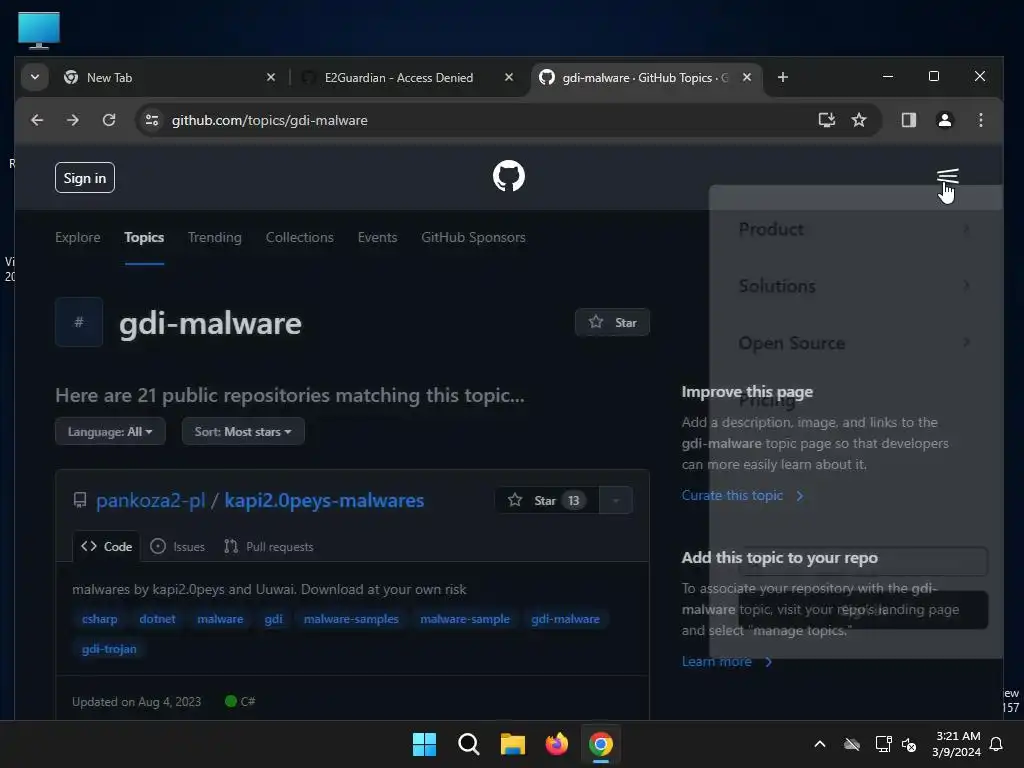Go back to the previous page

(x=37, y=120)
